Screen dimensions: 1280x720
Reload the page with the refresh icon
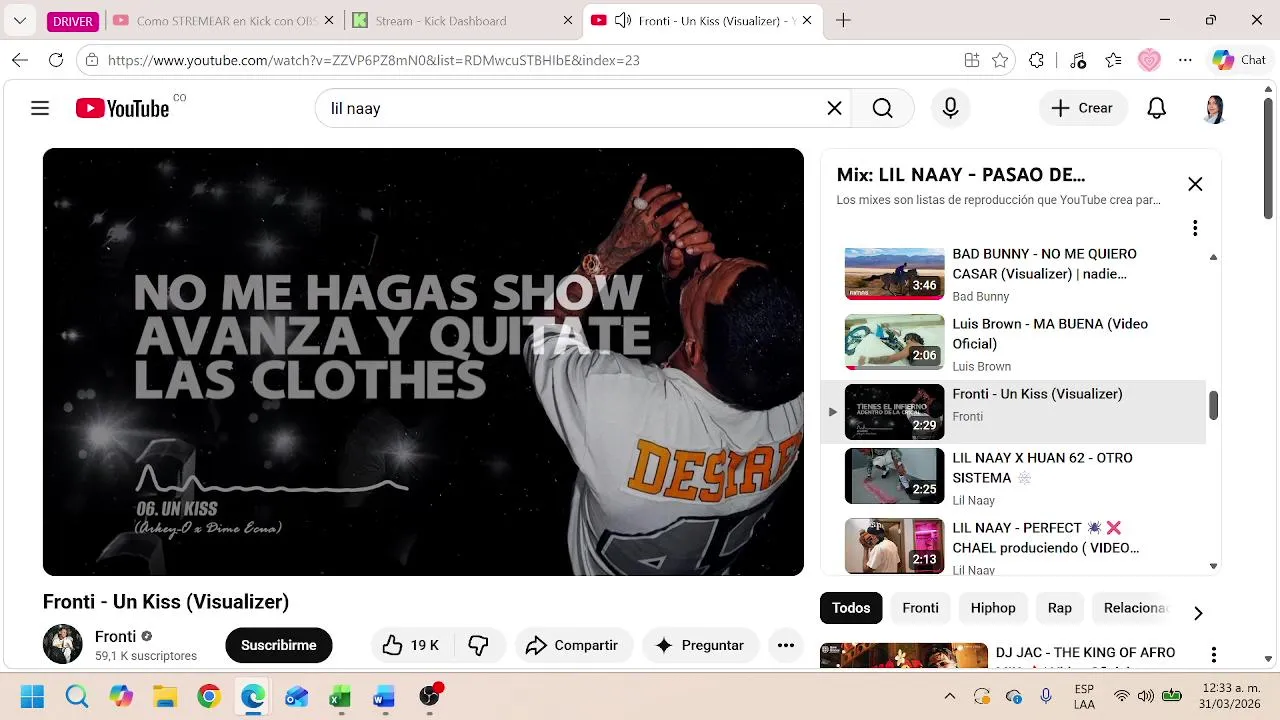click(56, 60)
